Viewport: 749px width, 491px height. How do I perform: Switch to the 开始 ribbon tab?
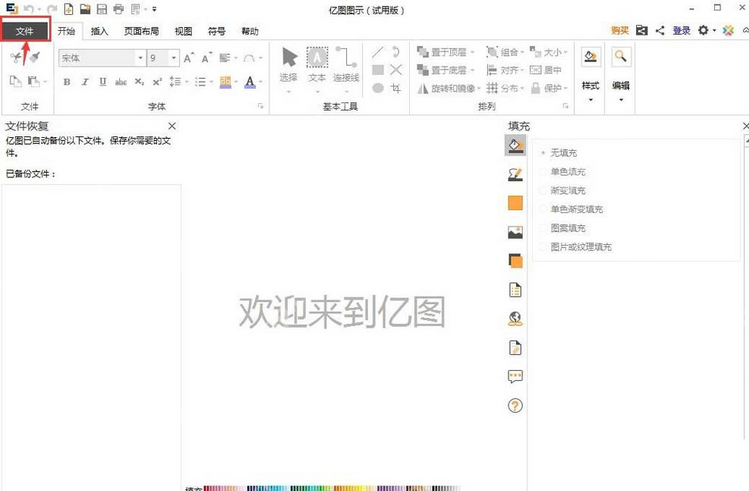click(x=66, y=32)
